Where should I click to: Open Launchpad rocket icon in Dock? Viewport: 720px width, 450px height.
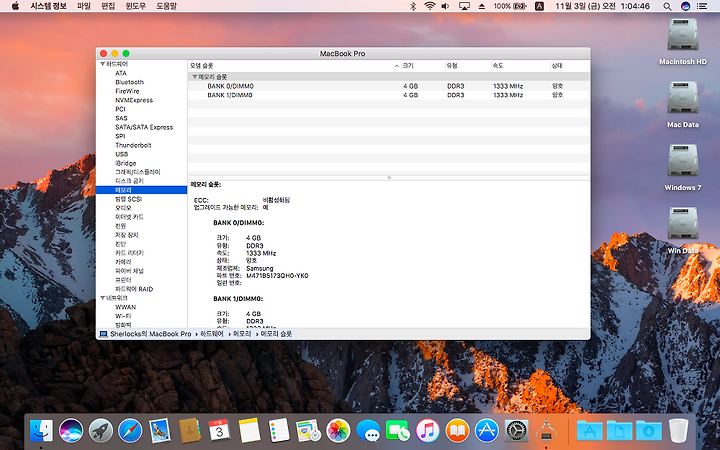101,431
